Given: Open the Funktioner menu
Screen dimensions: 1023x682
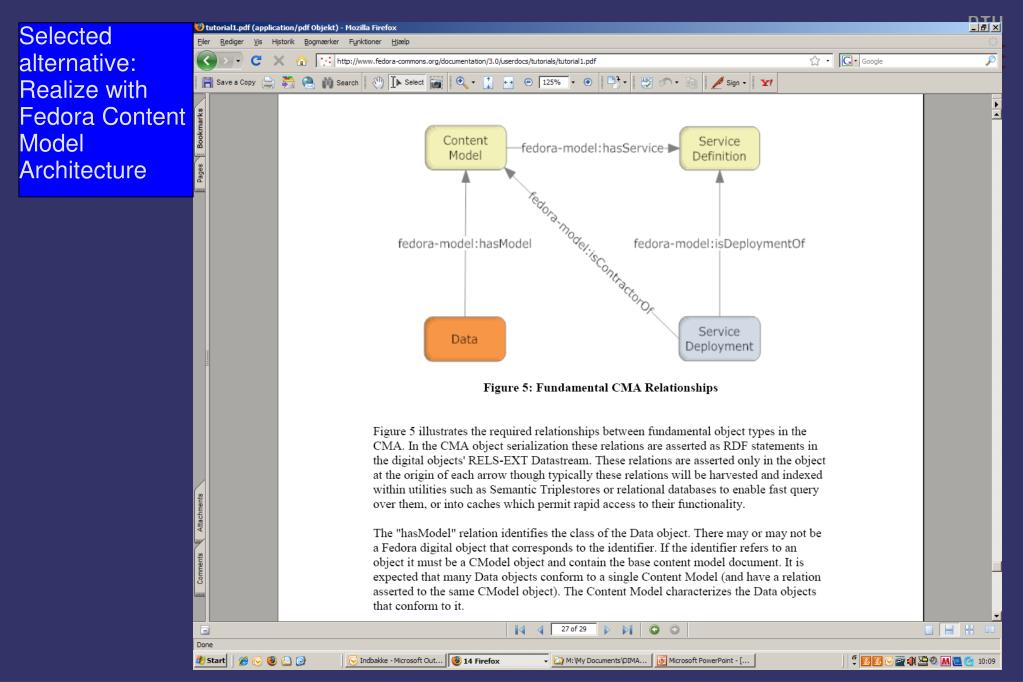Looking at the screenshot, I should click(x=365, y=42).
